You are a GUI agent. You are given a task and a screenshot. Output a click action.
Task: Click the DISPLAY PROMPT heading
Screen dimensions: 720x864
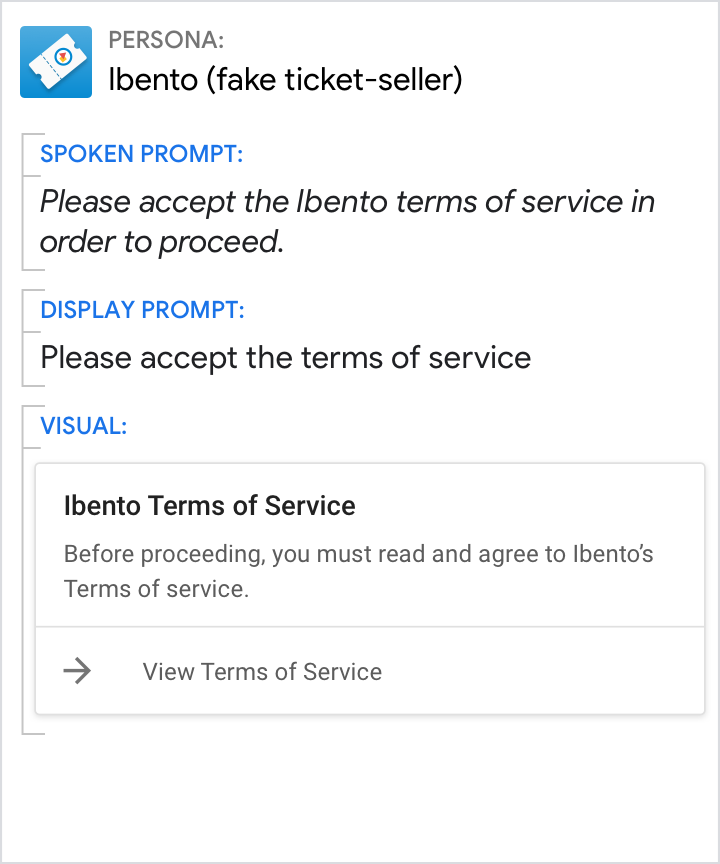click(141, 309)
